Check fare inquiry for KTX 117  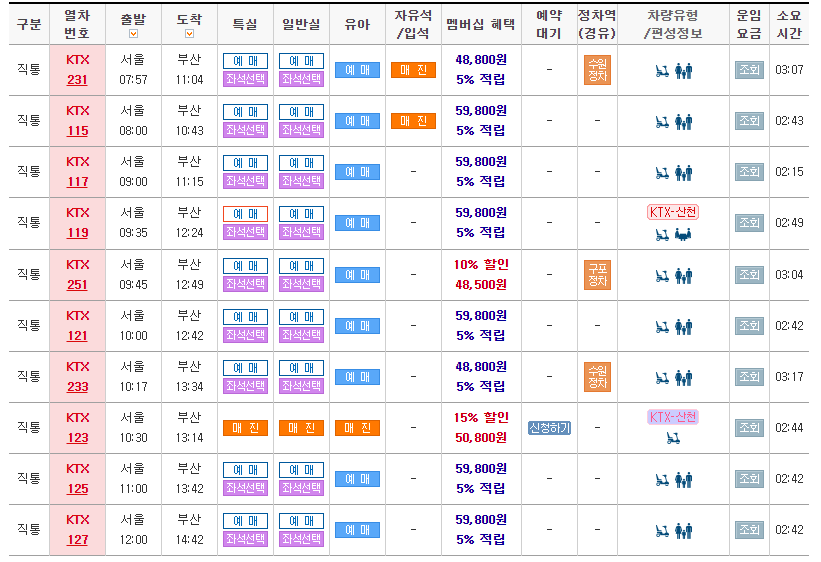pos(749,172)
